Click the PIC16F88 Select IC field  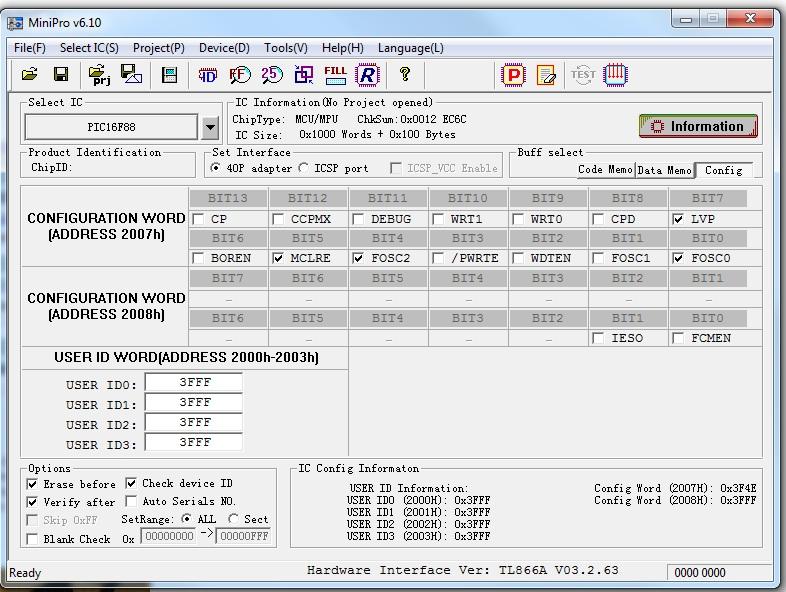click(x=111, y=127)
